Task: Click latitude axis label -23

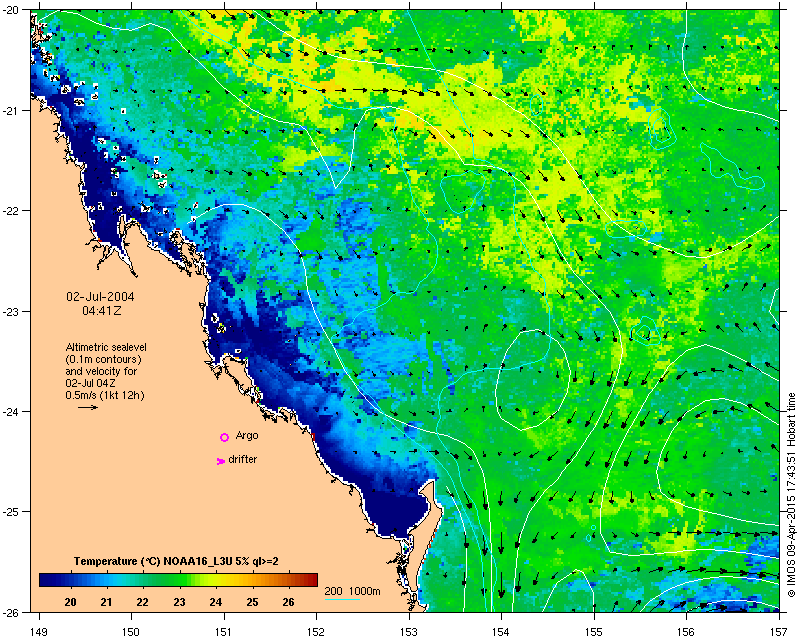Action: coord(11,311)
